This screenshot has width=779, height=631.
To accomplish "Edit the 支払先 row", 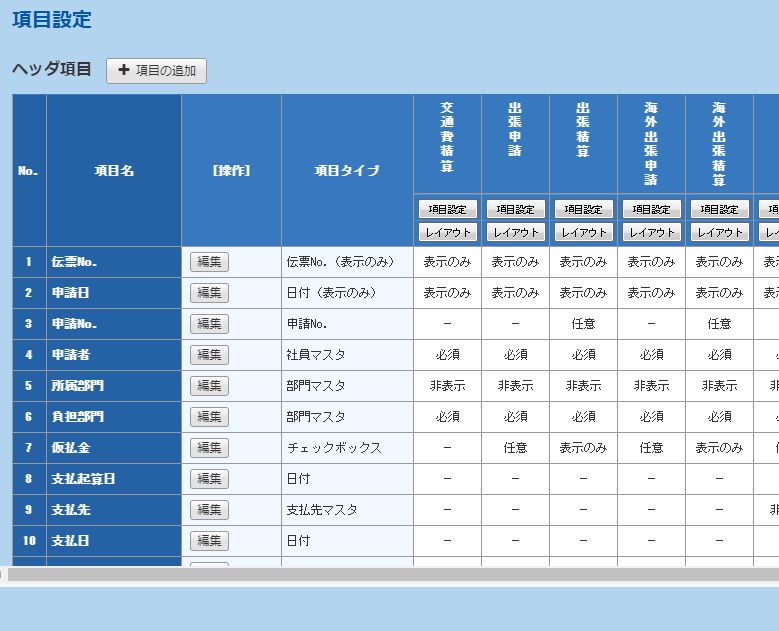I will (209, 510).
